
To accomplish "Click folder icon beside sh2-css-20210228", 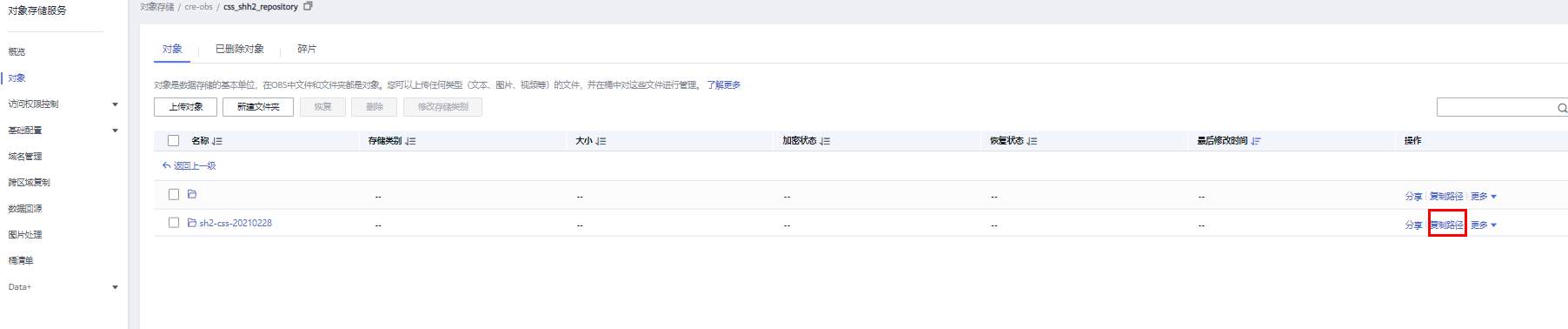I will click(192, 223).
